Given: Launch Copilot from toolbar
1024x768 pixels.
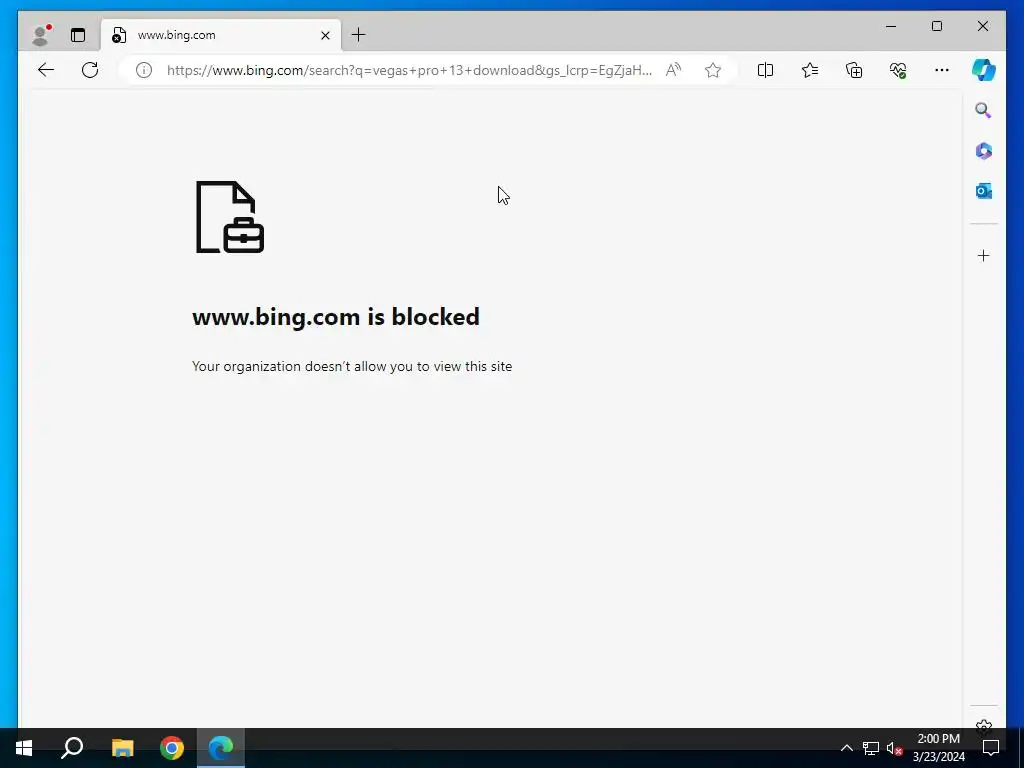Looking at the screenshot, I should click(x=984, y=70).
